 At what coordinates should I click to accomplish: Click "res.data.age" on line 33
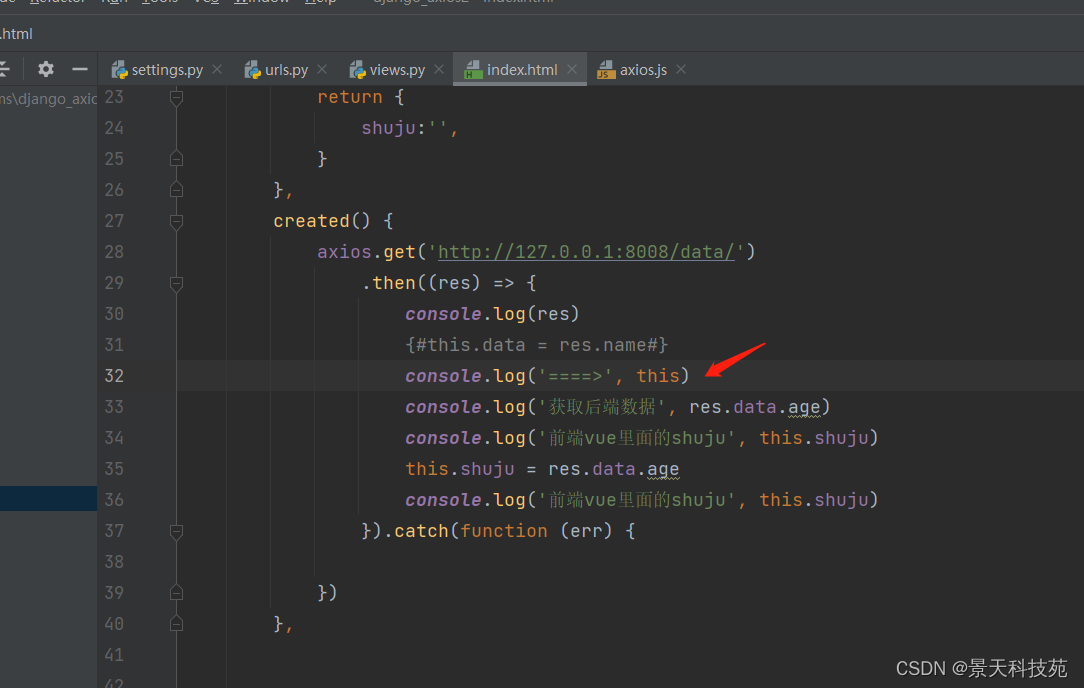(754, 407)
